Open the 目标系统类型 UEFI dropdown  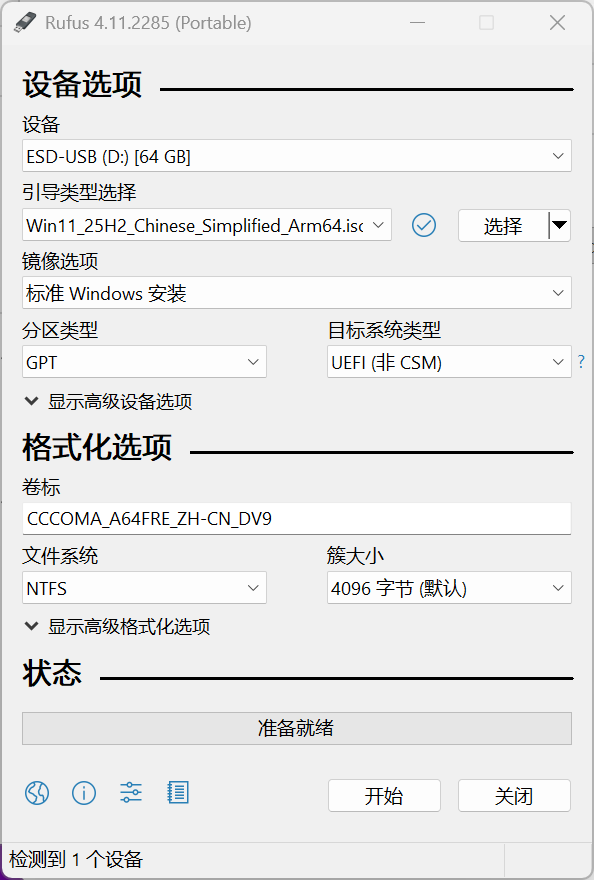(x=448, y=362)
